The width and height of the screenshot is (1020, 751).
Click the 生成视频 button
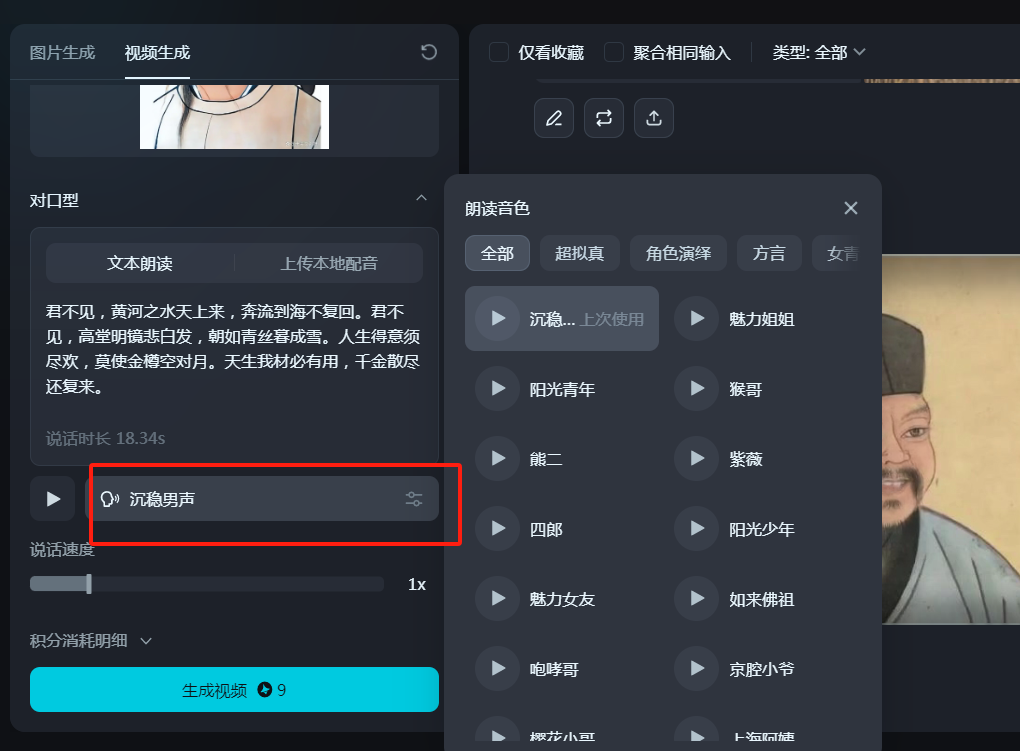pyautogui.click(x=233, y=689)
